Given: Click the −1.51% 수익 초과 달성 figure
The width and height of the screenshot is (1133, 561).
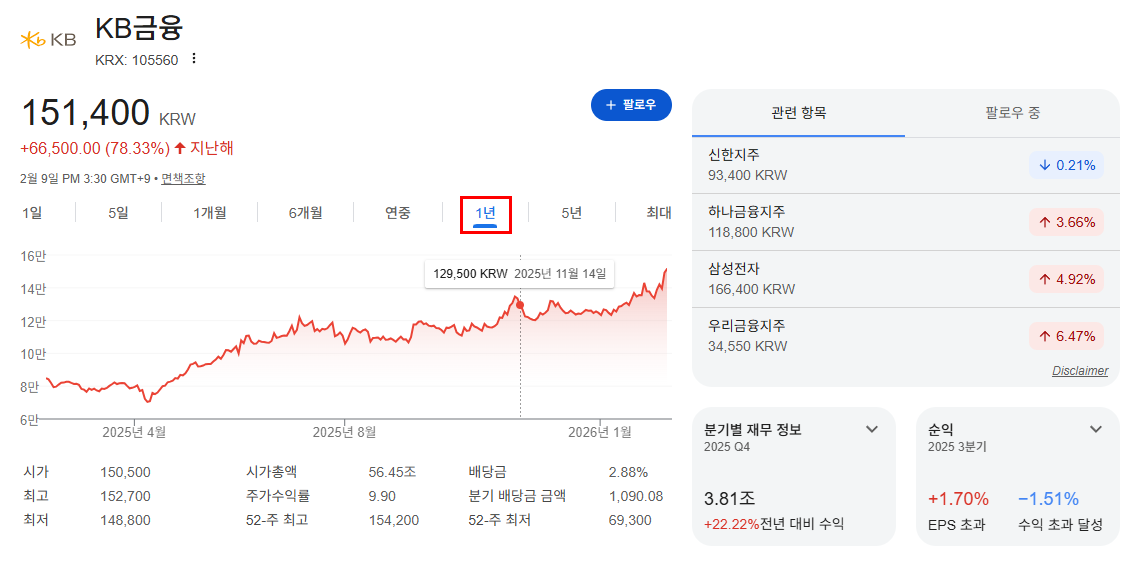Looking at the screenshot, I should coord(1048,499).
